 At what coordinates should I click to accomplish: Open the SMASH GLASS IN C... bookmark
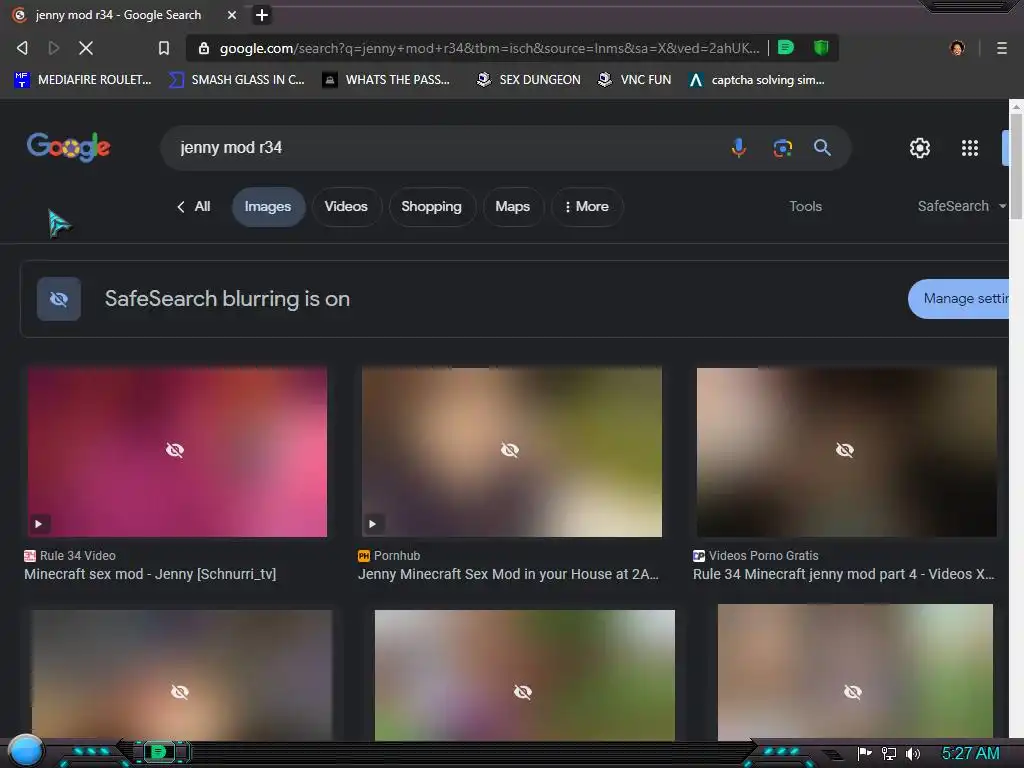click(236, 80)
